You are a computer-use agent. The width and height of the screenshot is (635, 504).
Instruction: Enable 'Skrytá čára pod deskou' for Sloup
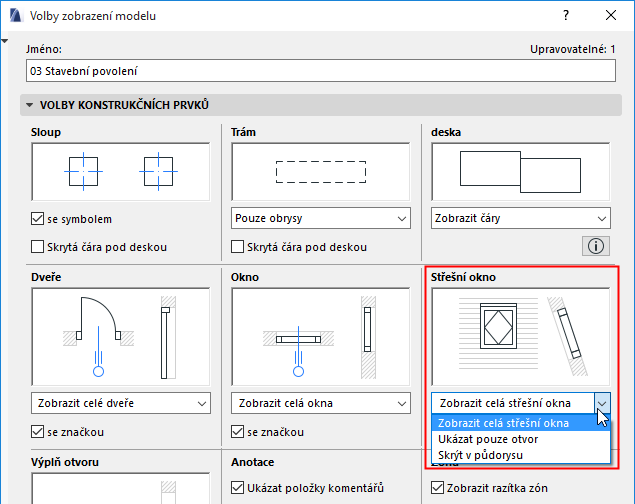[x=39, y=247]
